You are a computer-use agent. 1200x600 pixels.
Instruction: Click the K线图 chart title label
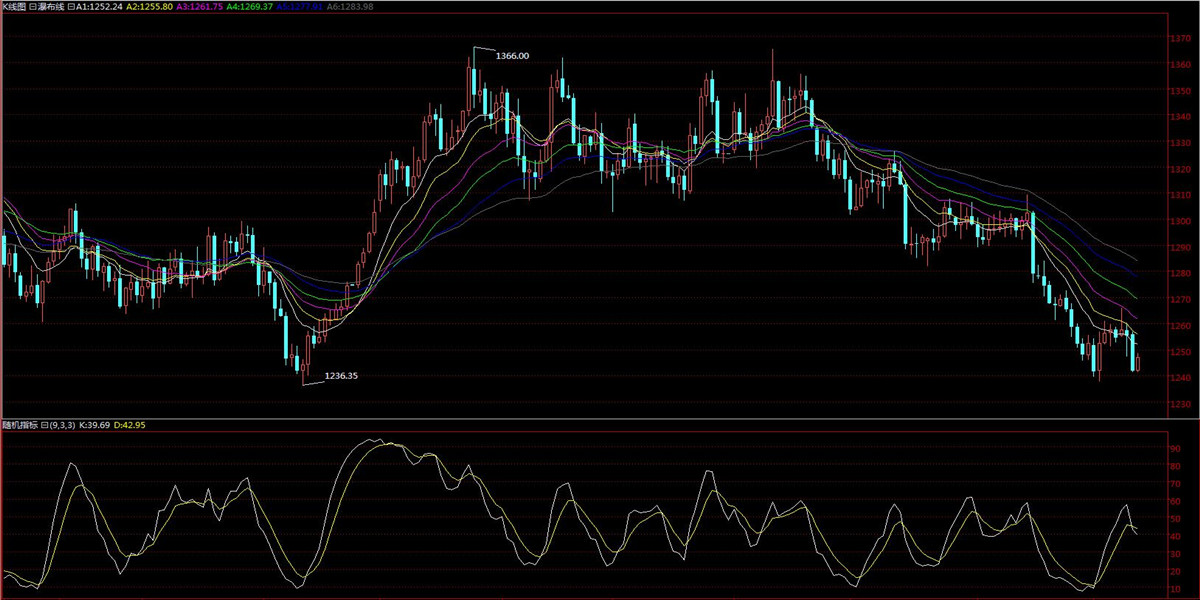[x=15, y=6]
